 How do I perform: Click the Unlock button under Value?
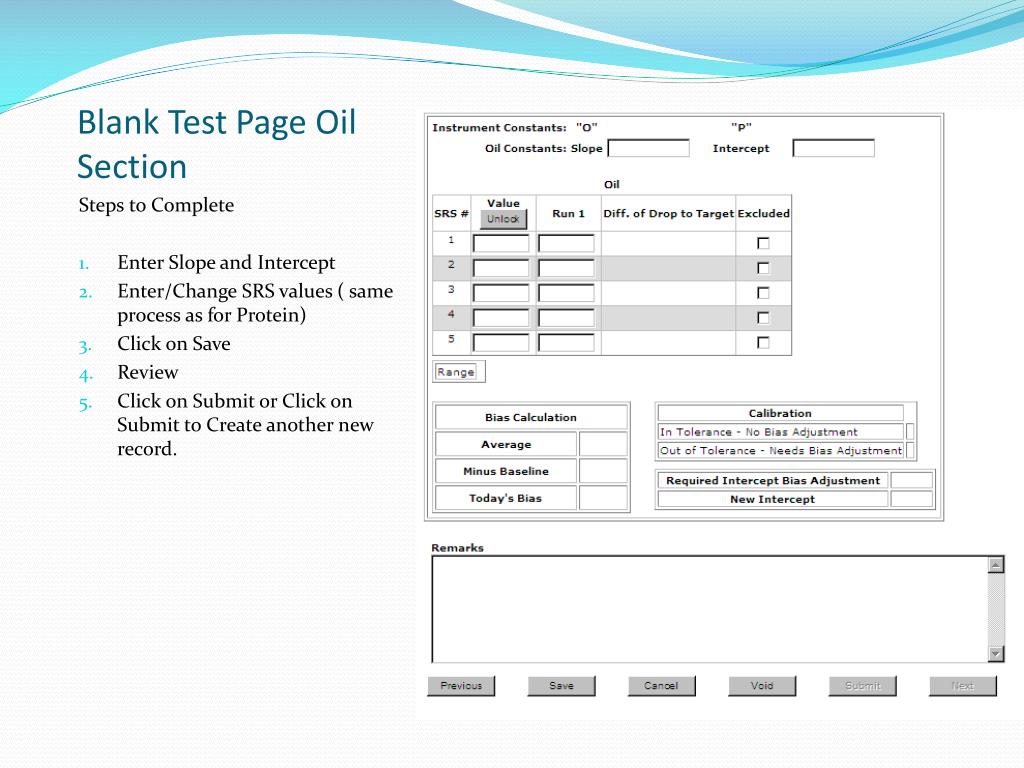(503, 219)
